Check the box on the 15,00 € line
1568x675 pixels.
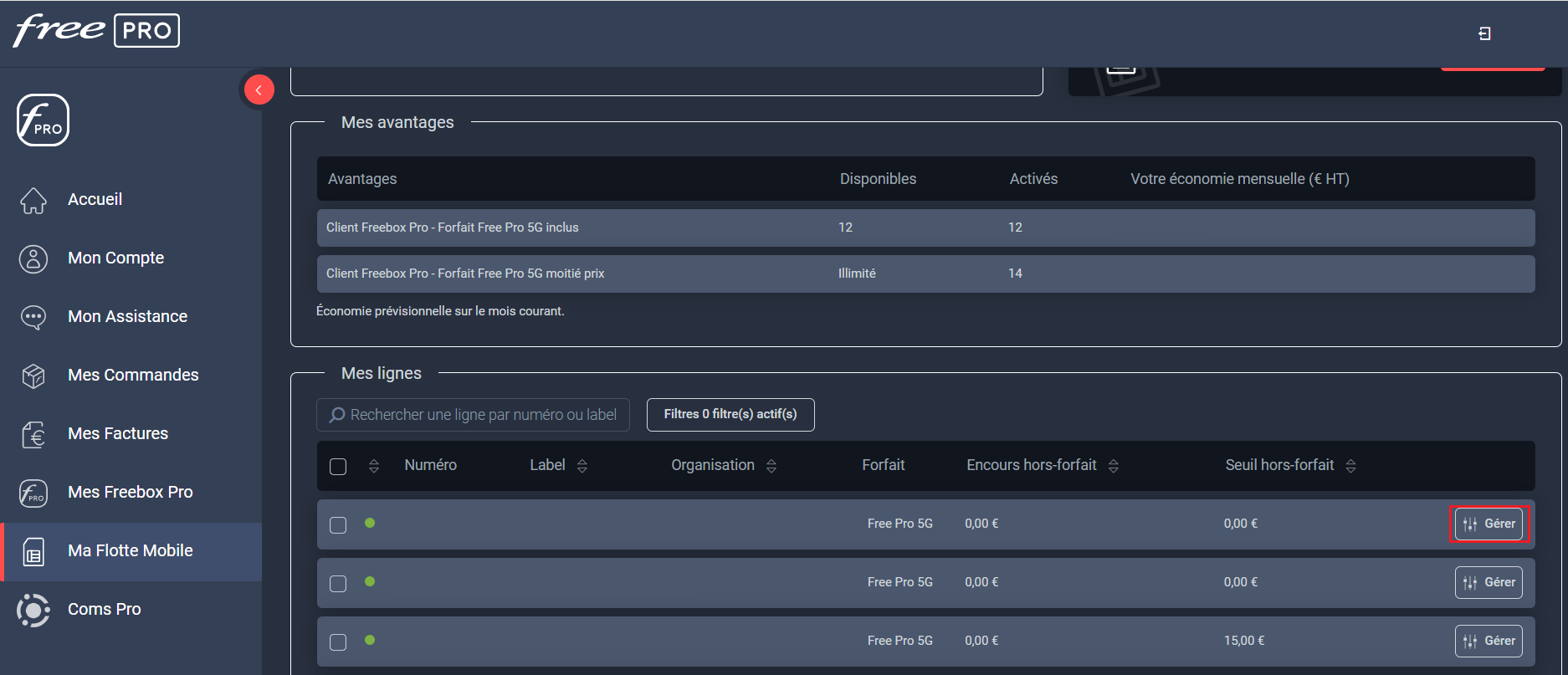tap(338, 642)
